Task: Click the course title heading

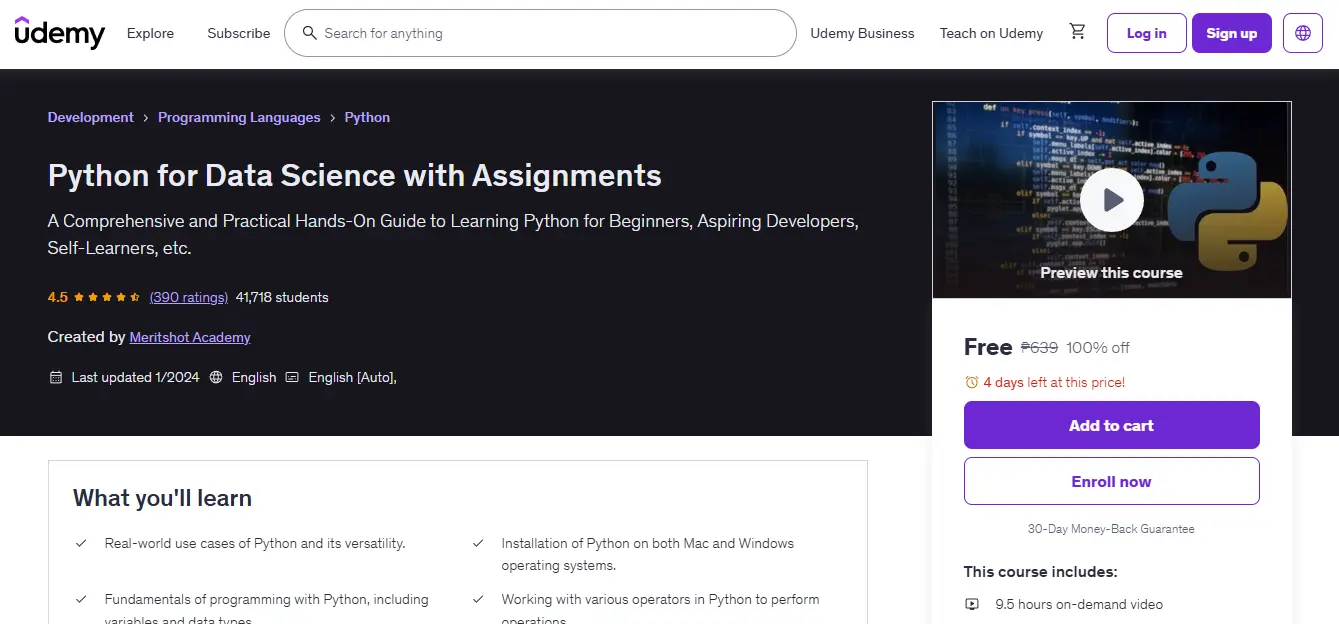Action: tap(355, 175)
